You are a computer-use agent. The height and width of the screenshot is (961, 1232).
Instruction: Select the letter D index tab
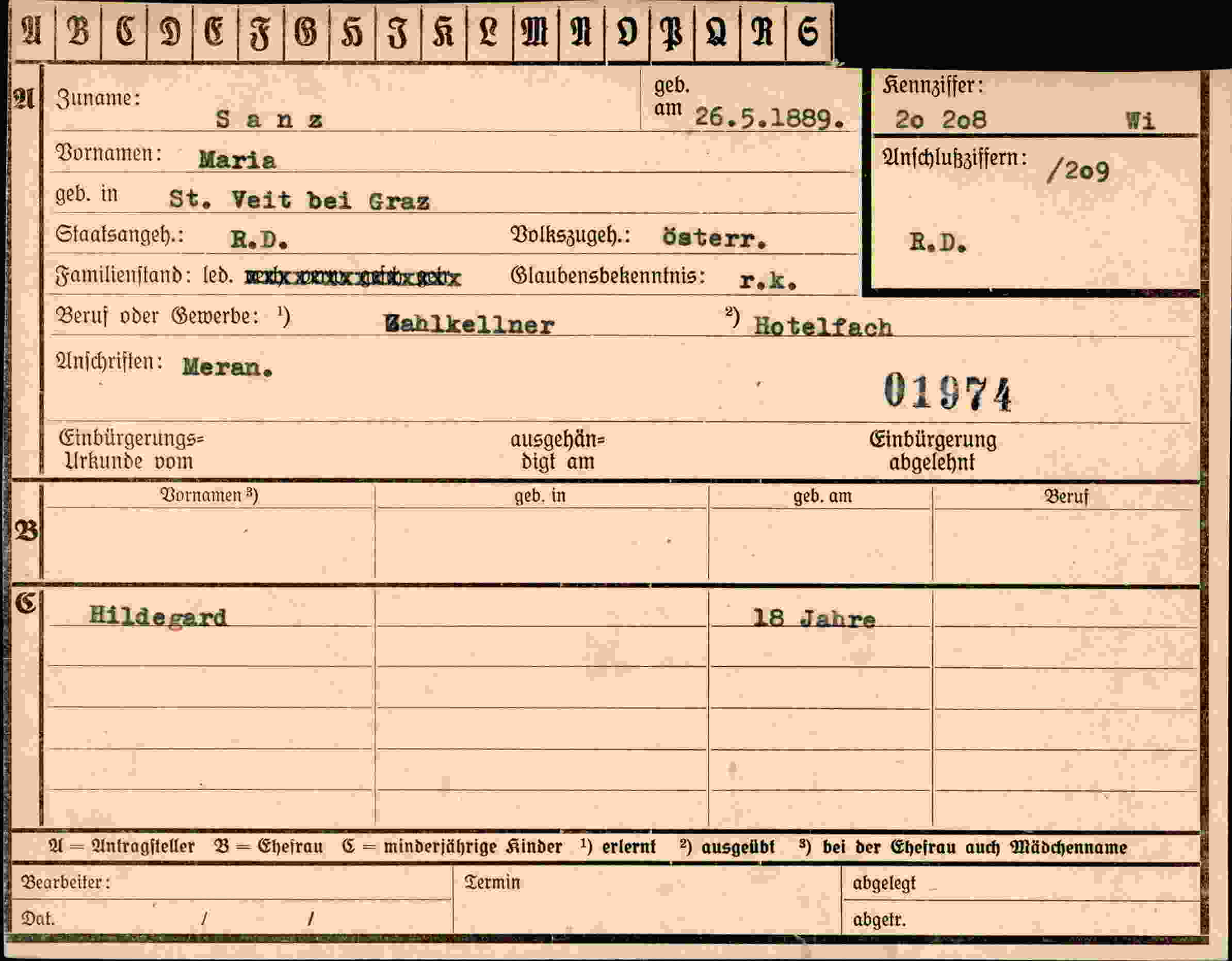coord(170,31)
